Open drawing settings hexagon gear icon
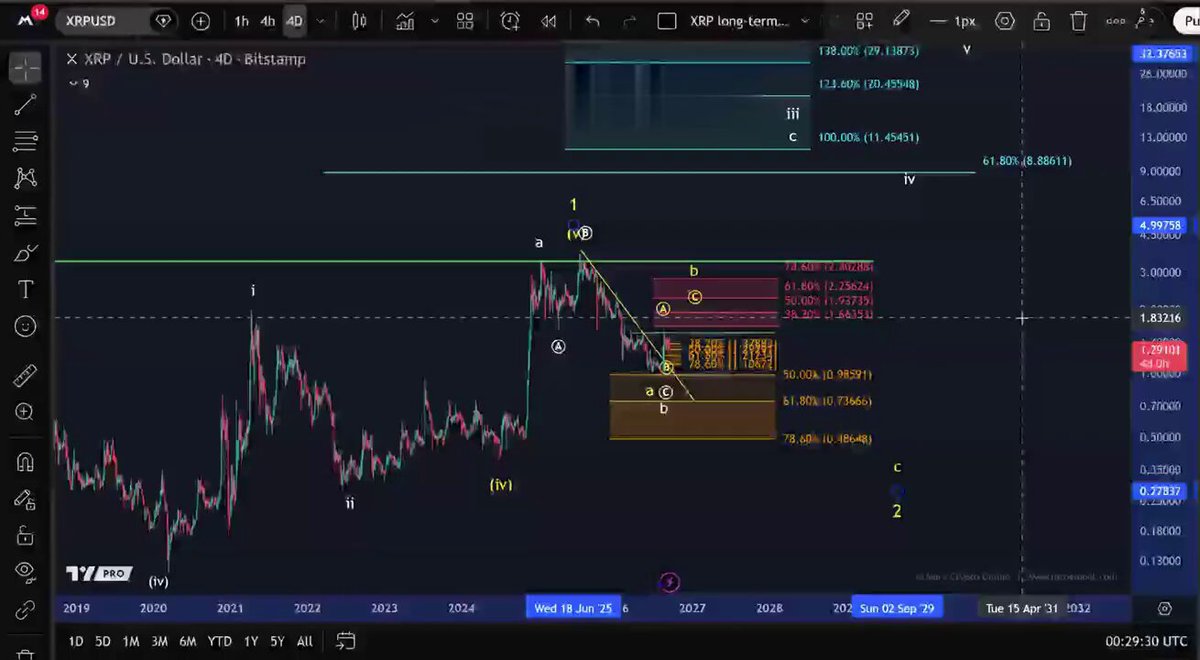The width and height of the screenshot is (1200, 660). tap(1005, 21)
